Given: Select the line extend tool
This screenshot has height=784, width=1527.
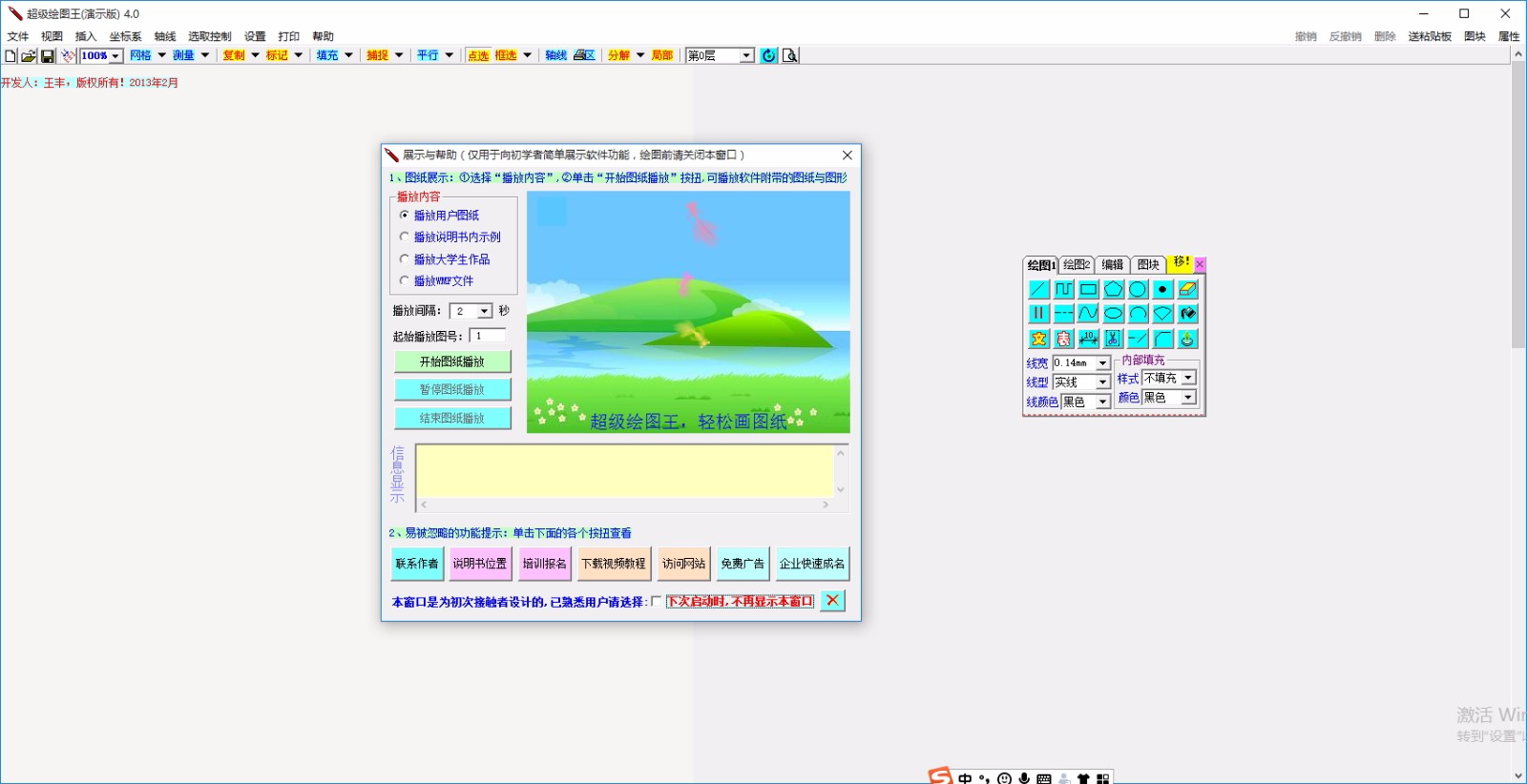Looking at the screenshot, I should point(1138,339).
